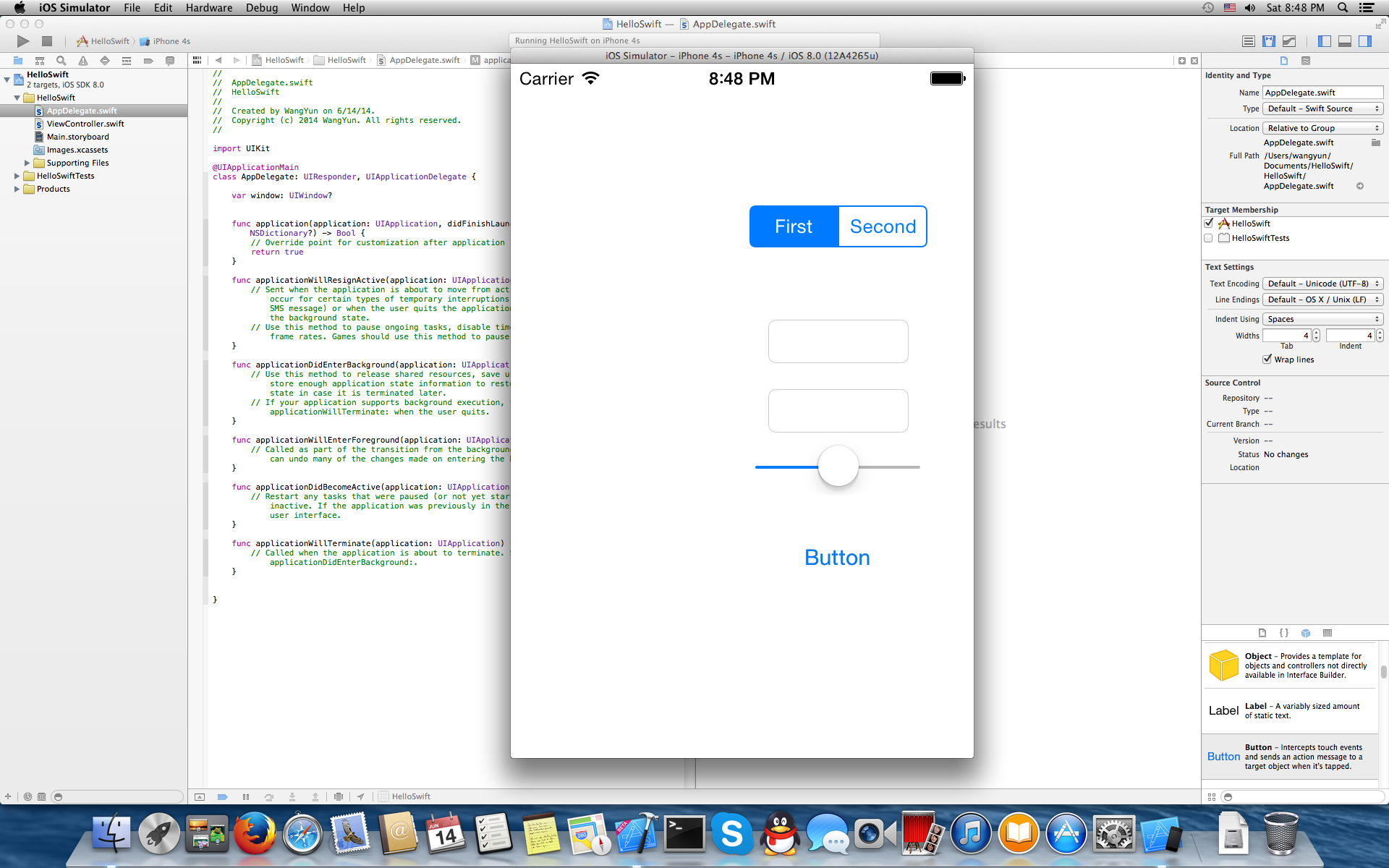Toggle the Utilities panel visibility
The height and width of the screenshot is (868, 1389).
pyautogui.click(x=1365, y=41)
